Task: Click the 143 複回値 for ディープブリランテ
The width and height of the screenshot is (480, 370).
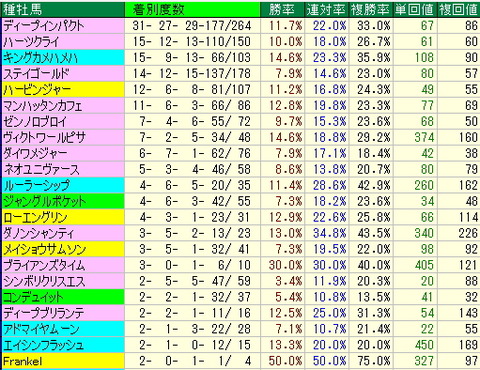Action: coord(468,313)
